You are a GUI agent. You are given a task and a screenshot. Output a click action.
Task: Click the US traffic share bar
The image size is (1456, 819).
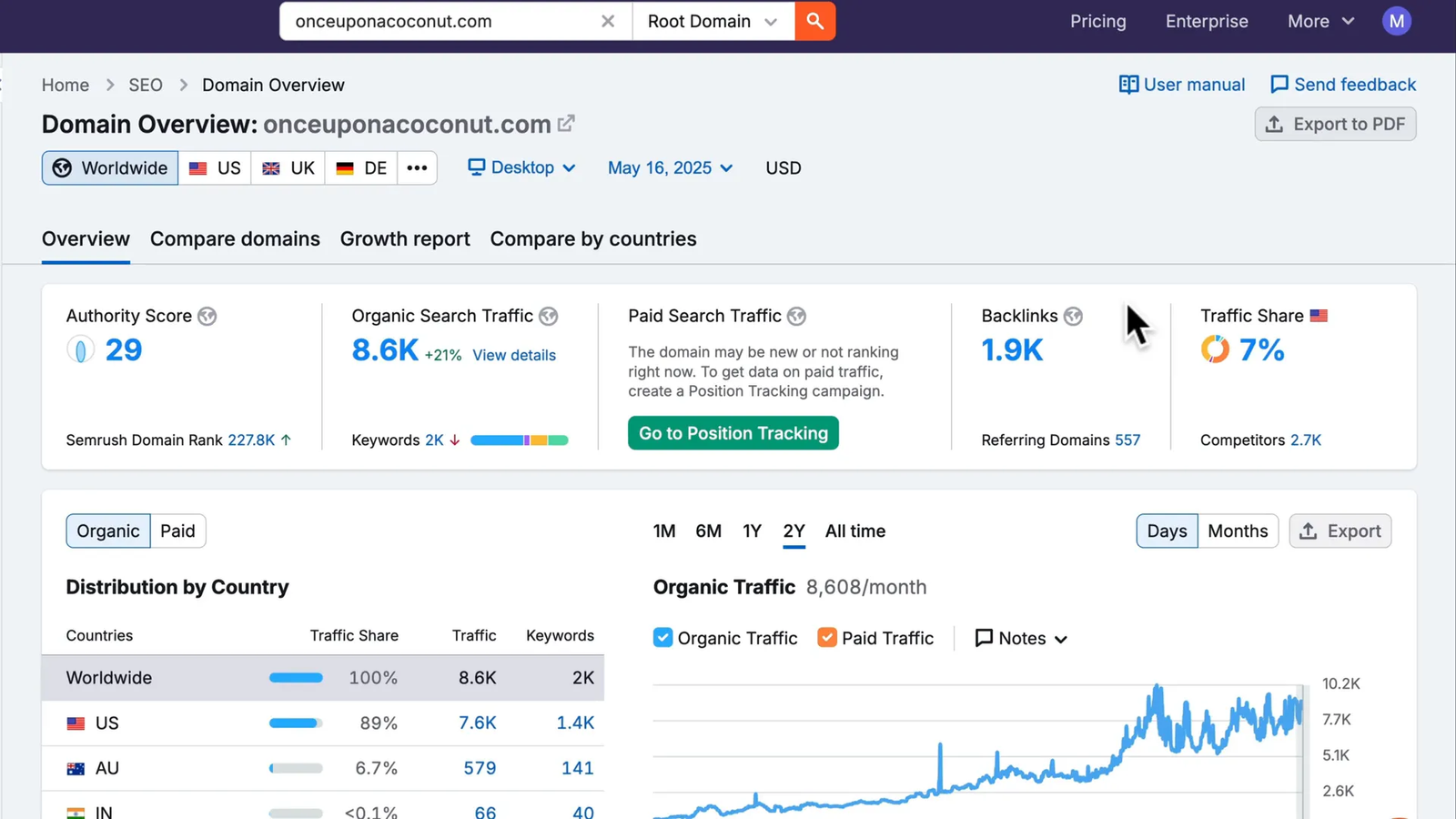[x=296, y=723]
